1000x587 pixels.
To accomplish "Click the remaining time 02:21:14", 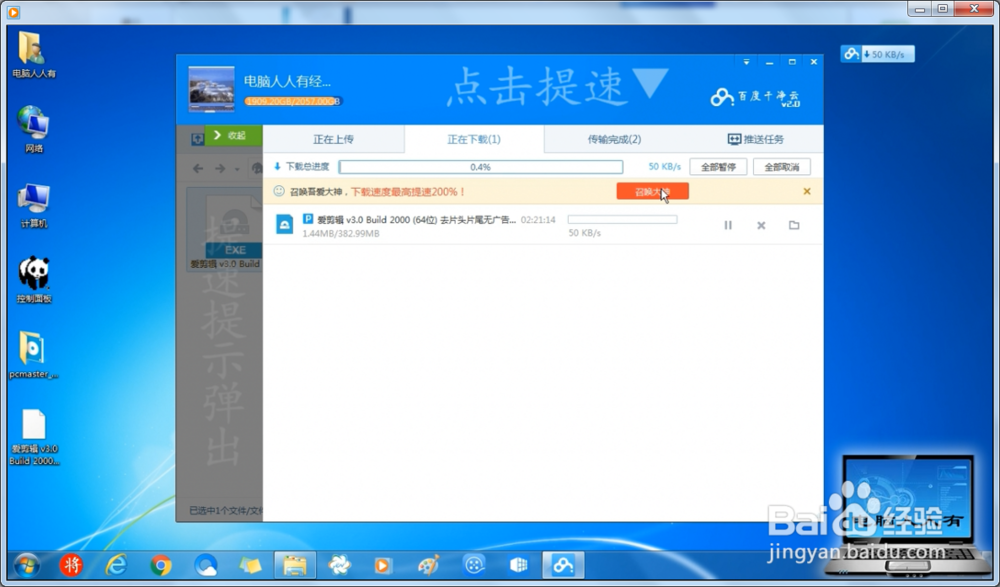I will 538,219.
